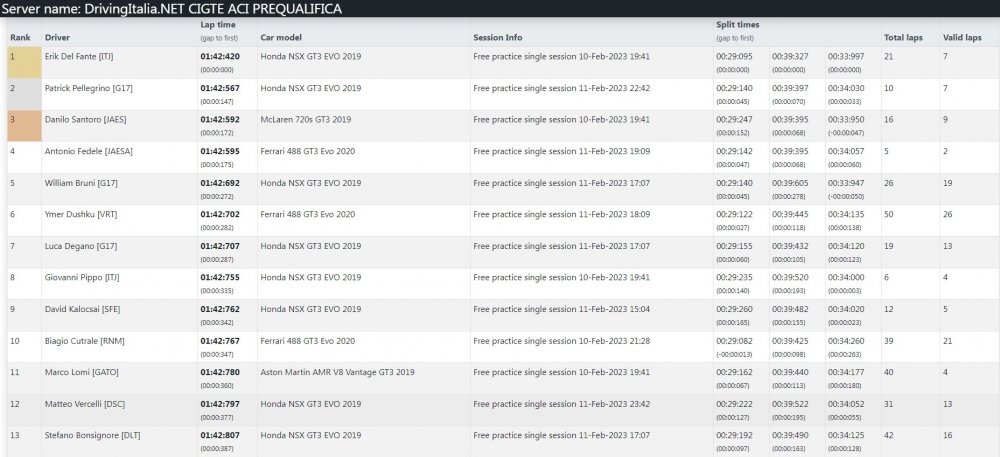Click Erik Del Fante's Honda NSX GT3 EVO 2019
Image resolution: width=1000 pixels, height=457 pixels.
[x=311, y=57]
